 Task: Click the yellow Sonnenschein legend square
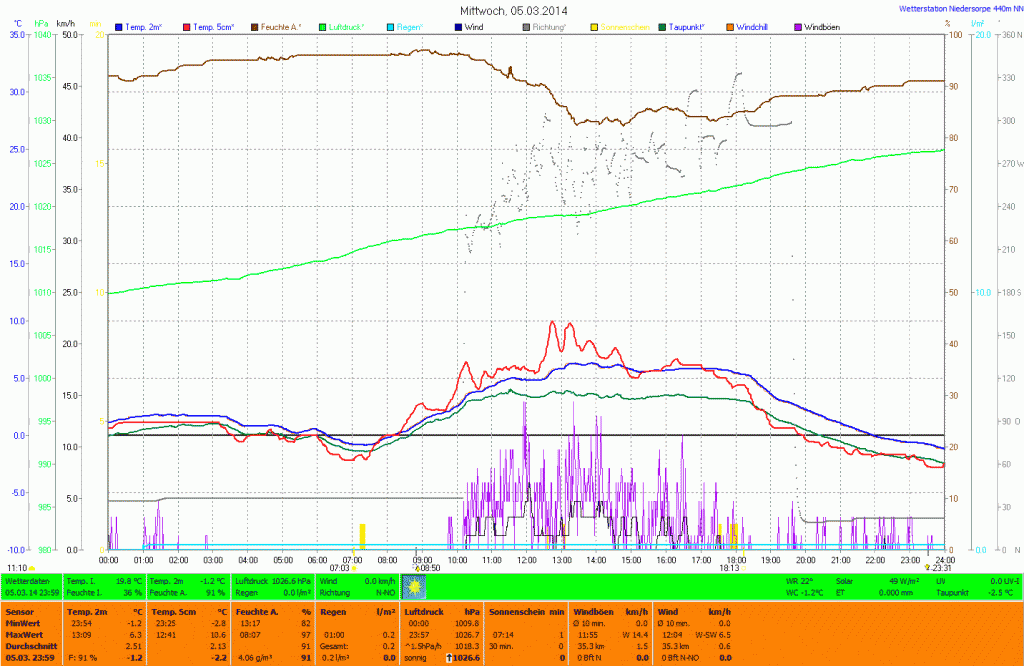click(595, 25)
